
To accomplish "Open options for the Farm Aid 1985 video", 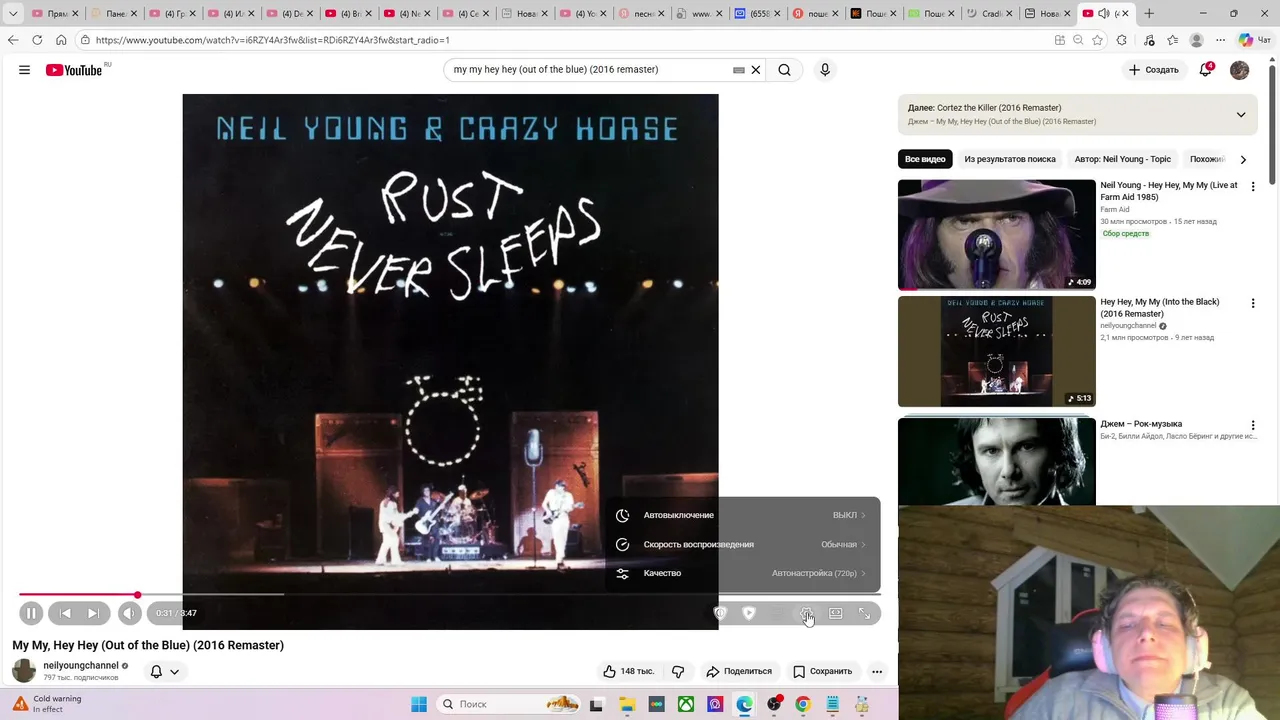I will 1253,187.
